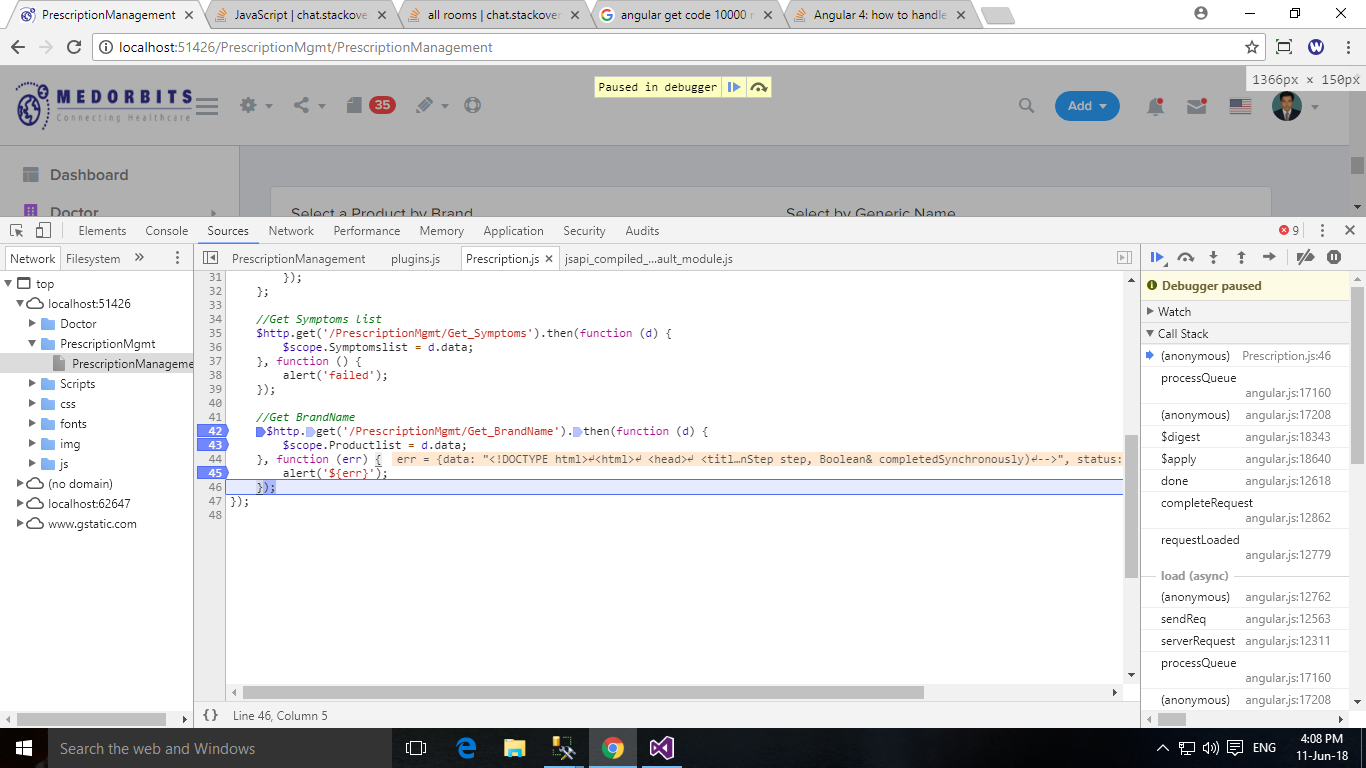Viewport: 1366px width, 768px height.
Task: Click the source editor horizontal scrollbar
Action: tap(583, 692)
